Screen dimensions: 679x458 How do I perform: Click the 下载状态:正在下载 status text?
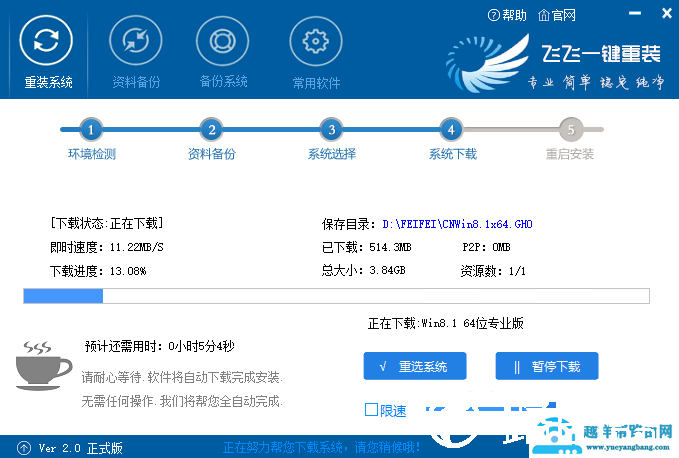pyautogui.click(x=107, y=223)
